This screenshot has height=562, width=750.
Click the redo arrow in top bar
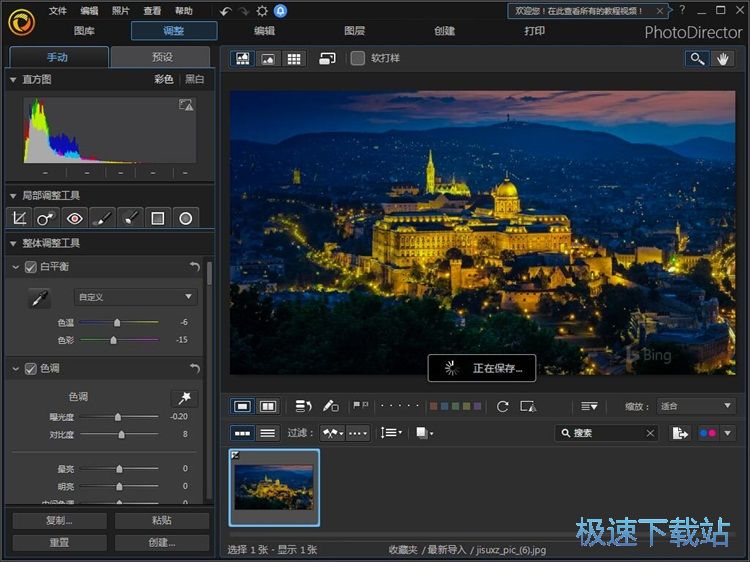point(244,11)
